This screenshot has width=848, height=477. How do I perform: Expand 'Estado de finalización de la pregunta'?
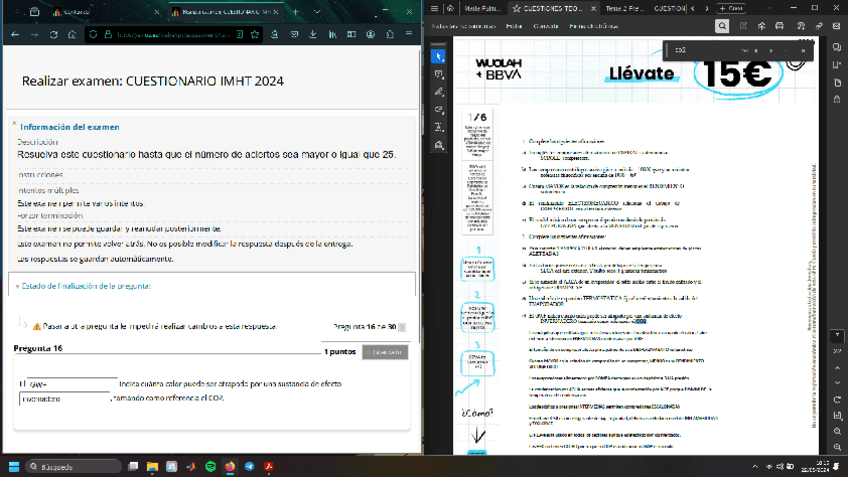[84, 286]
